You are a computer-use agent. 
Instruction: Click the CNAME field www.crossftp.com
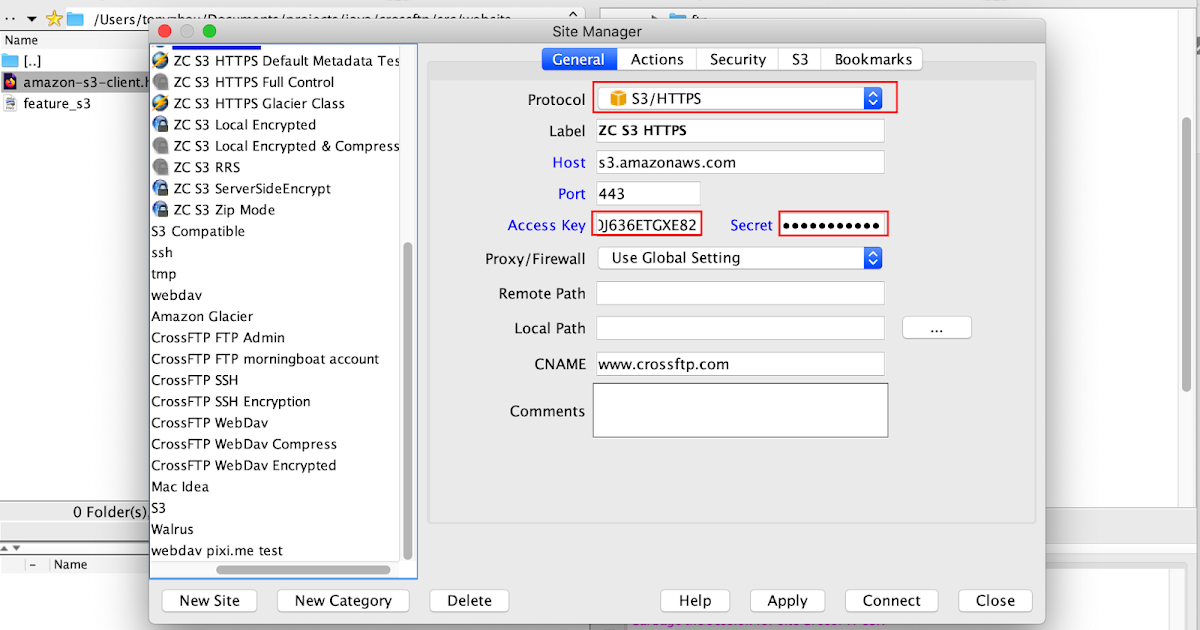(740, 364)
